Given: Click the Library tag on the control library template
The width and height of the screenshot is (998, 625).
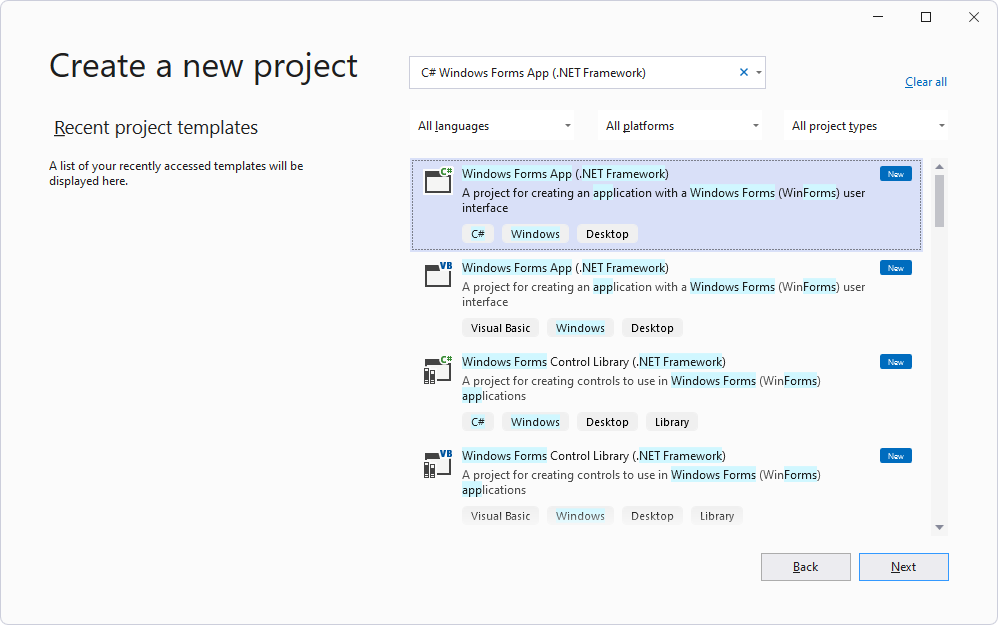Looking at the screenshot, I should click(x=671, y=421).
